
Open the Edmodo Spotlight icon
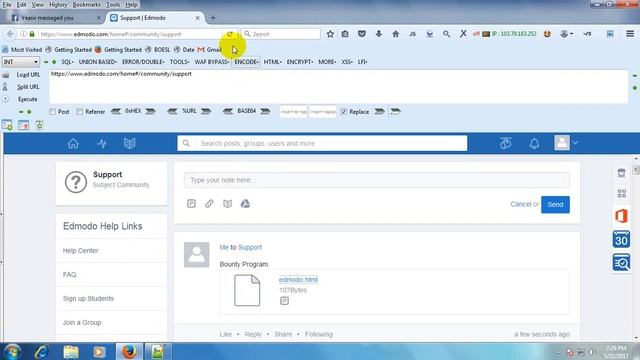click(x=505, y=143)
